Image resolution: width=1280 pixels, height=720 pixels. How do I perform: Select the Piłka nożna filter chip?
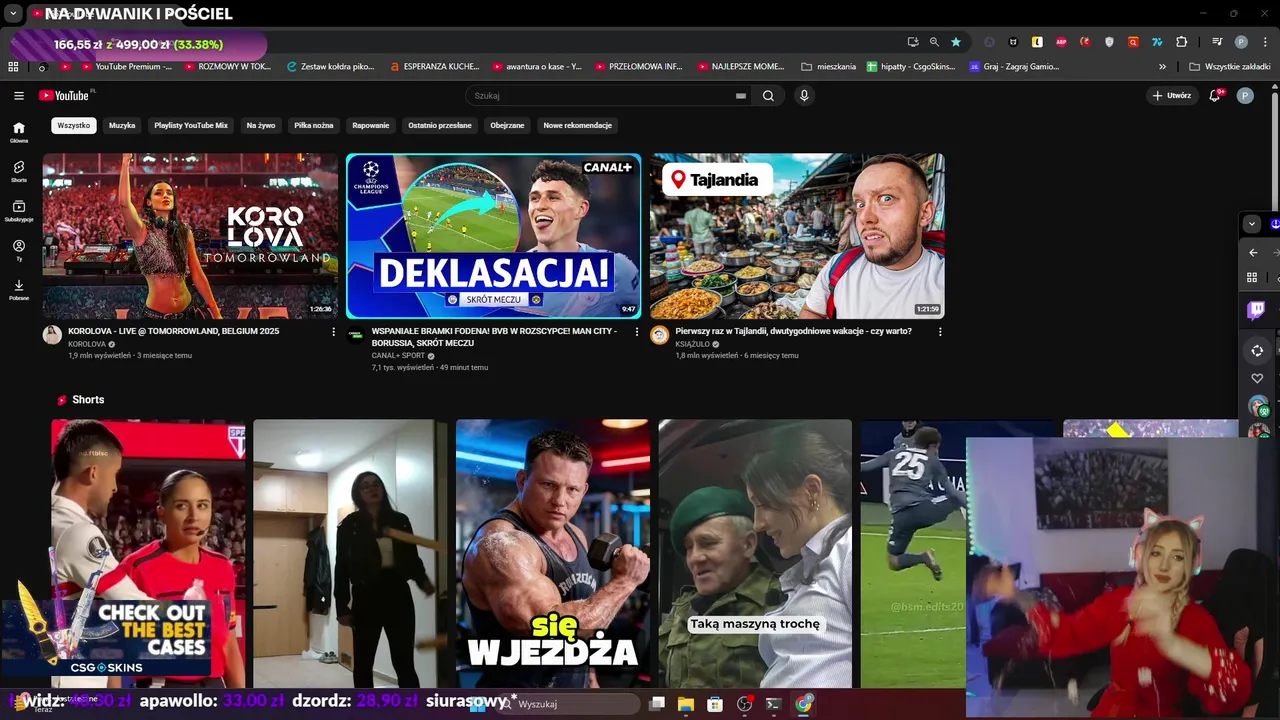tap(314, 126)
